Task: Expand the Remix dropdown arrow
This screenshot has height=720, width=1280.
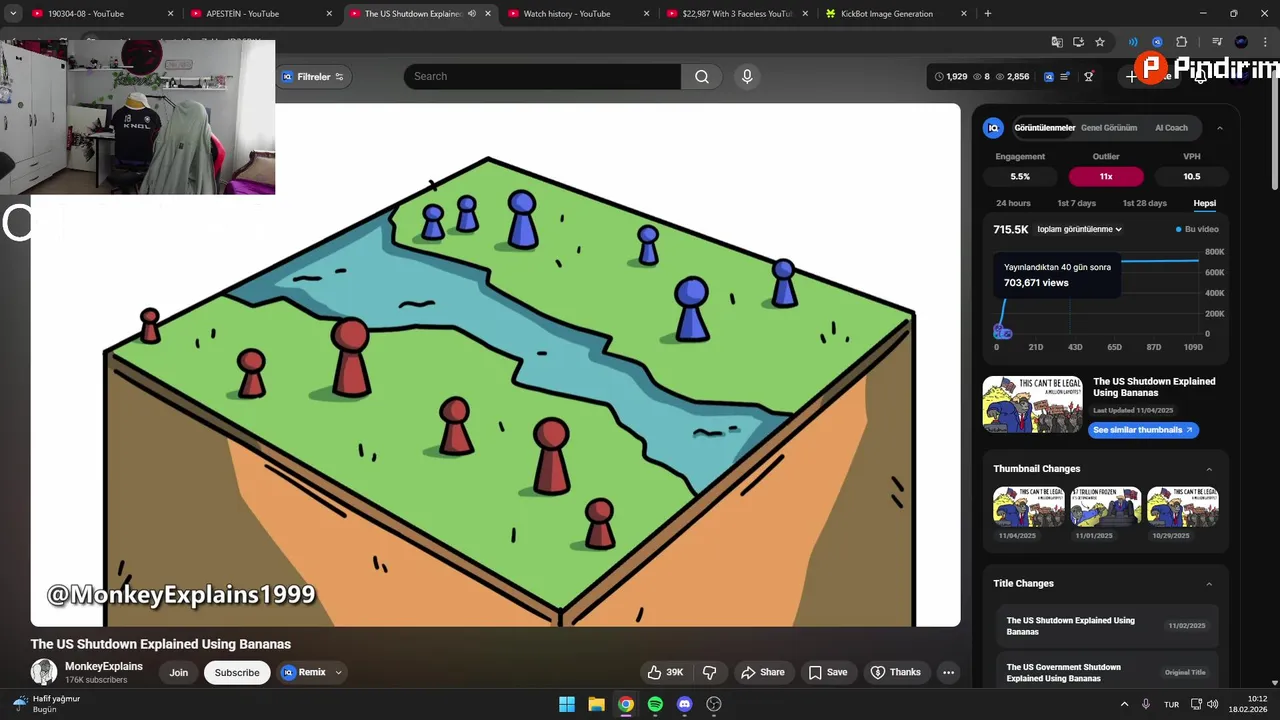Action: pyautogui.click(x=338, y=672)
